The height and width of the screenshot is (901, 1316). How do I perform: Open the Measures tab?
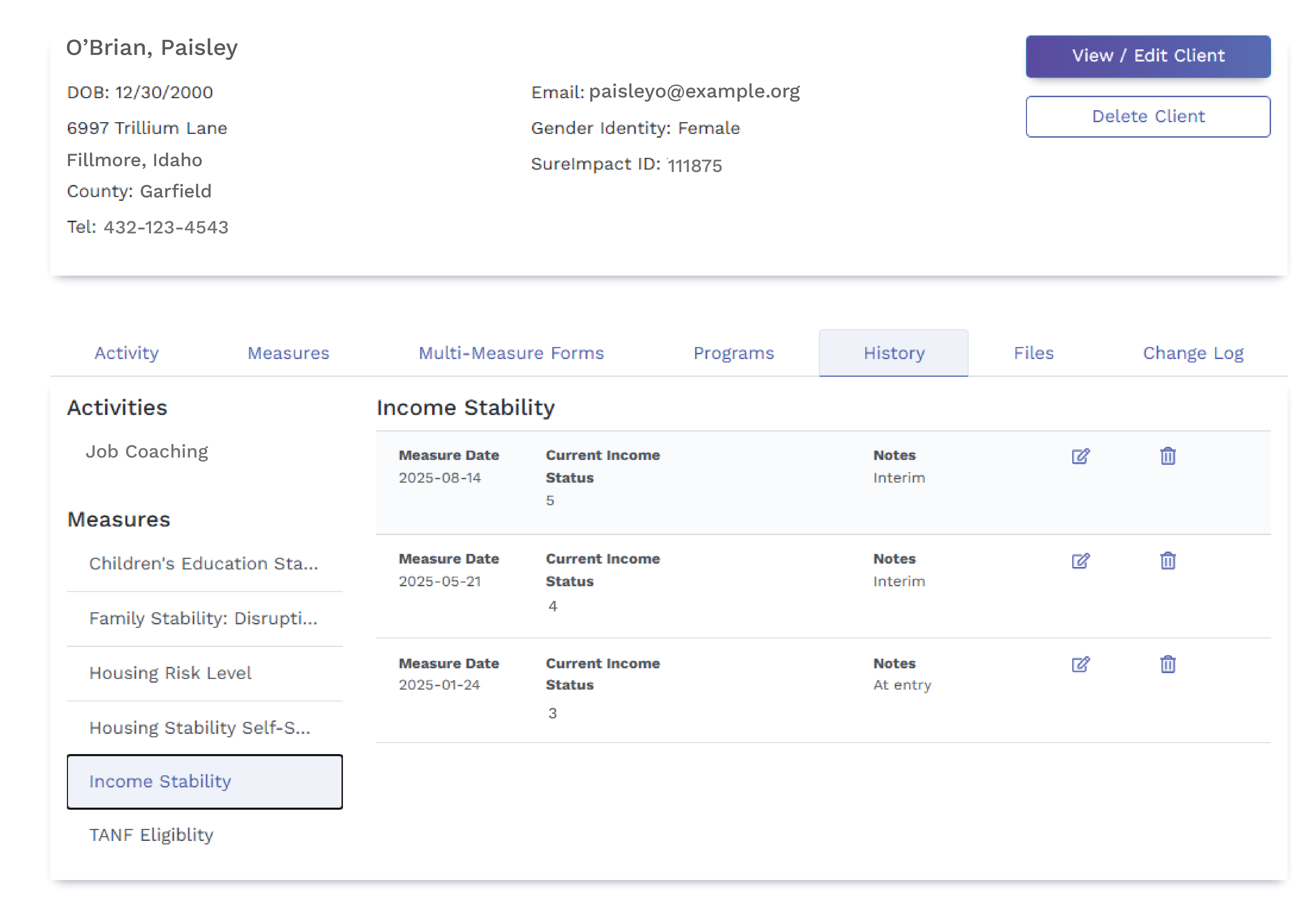[x=288, y=353]
